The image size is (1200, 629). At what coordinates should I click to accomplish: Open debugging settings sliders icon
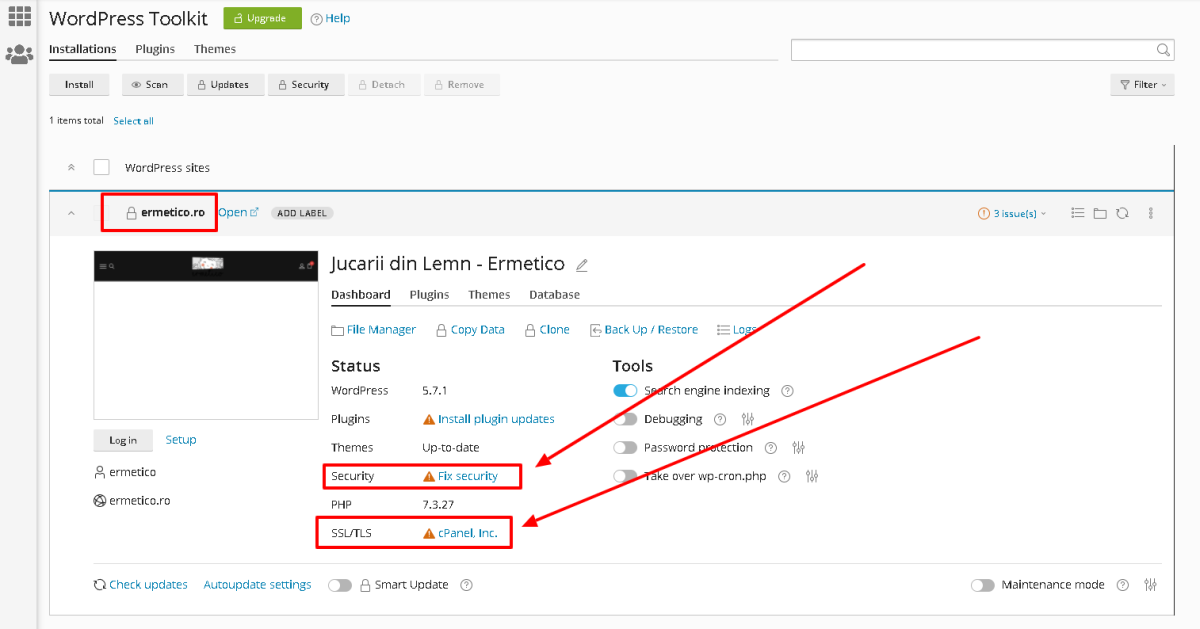tap(747, 419)
